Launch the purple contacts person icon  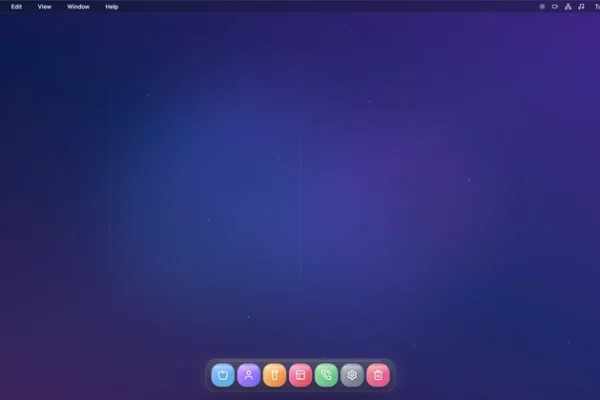coord(249,375)
